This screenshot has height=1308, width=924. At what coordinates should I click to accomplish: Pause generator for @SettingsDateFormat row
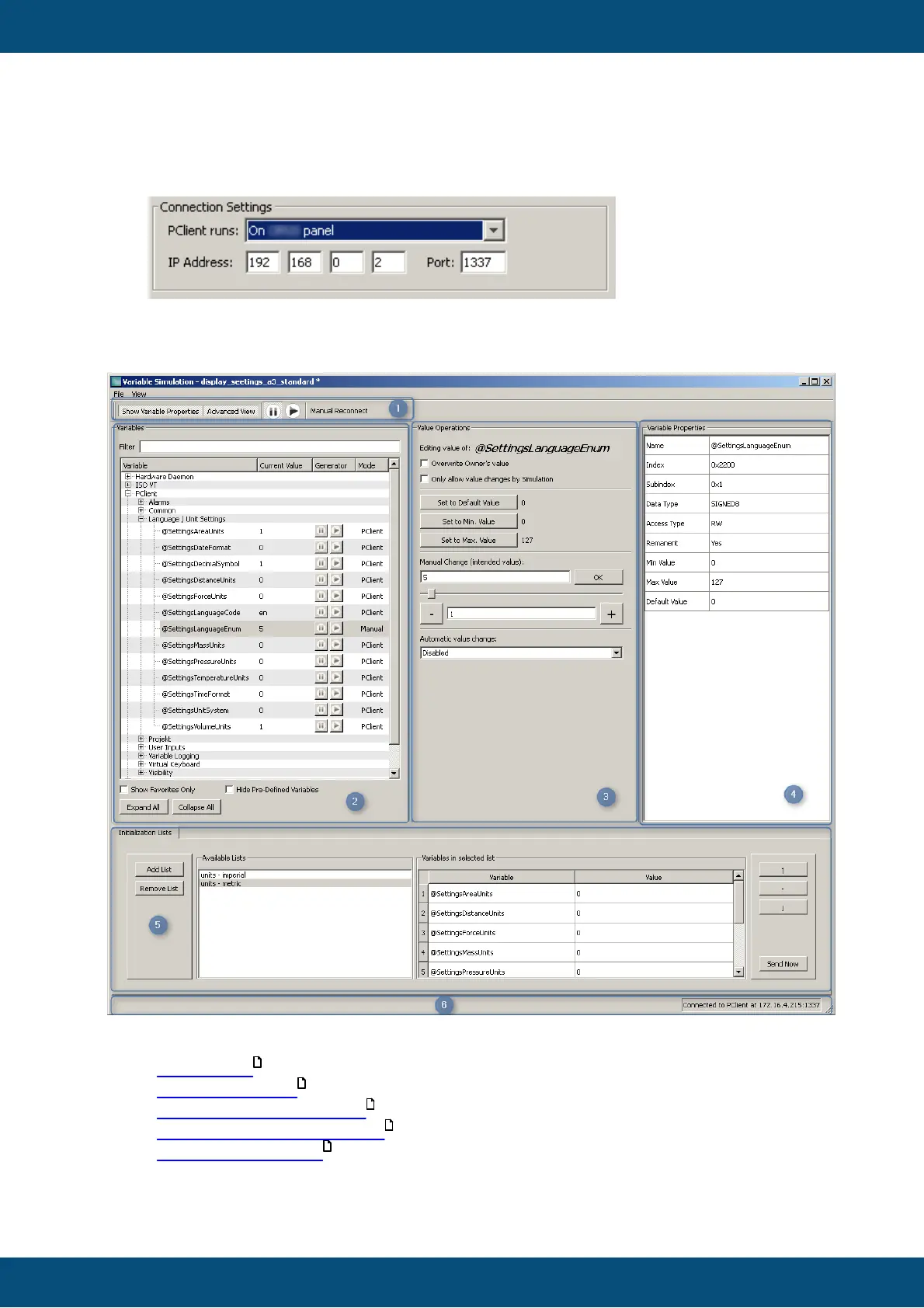pos(321,548)
